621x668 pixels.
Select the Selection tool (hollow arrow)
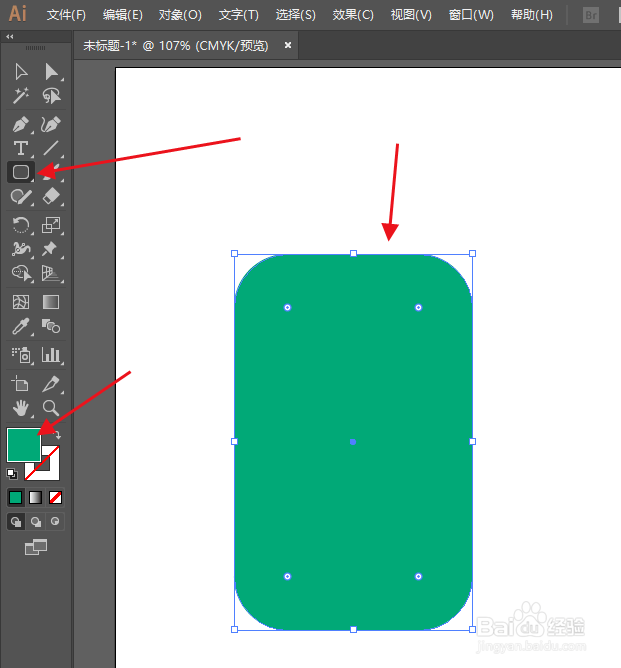21,72
